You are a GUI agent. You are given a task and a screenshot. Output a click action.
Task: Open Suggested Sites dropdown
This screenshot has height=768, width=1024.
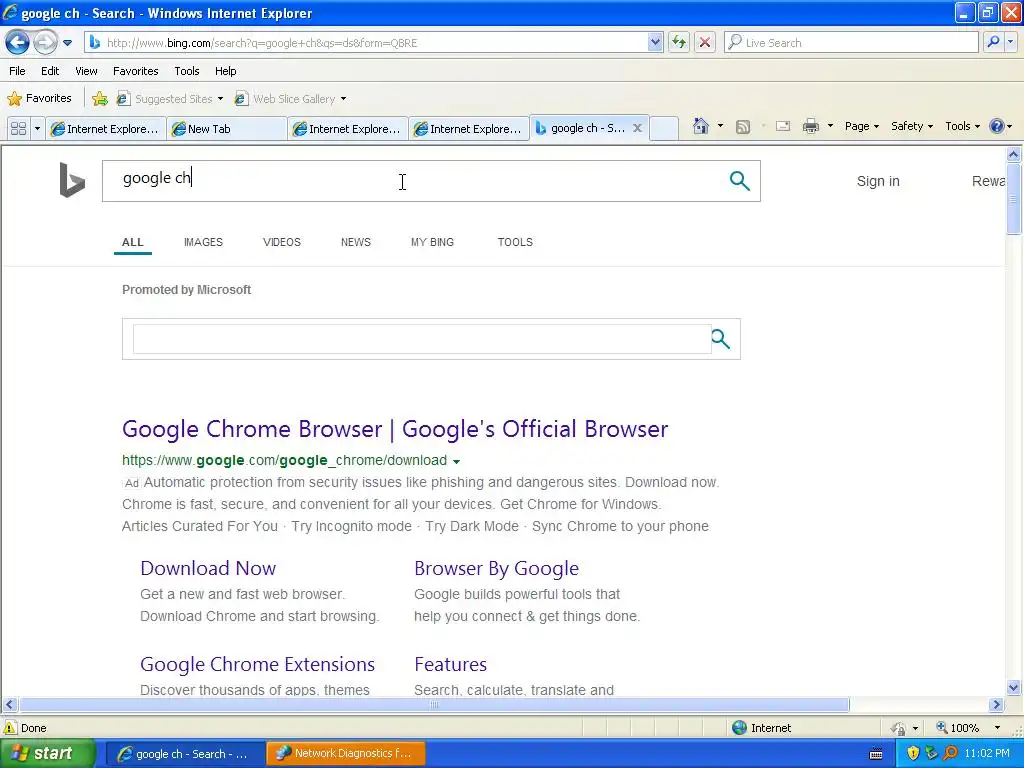coord(170,99)
